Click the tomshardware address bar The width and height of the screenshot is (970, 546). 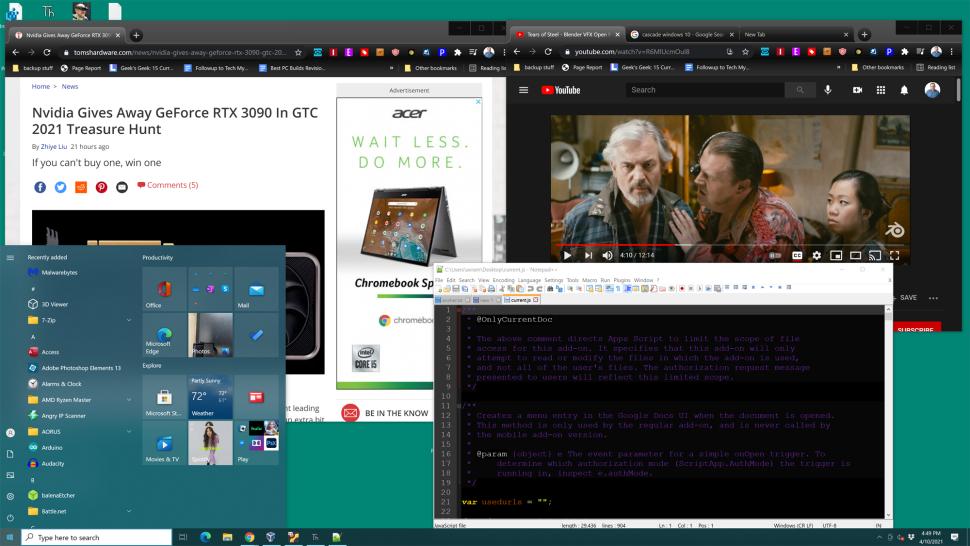pos(179,53)
